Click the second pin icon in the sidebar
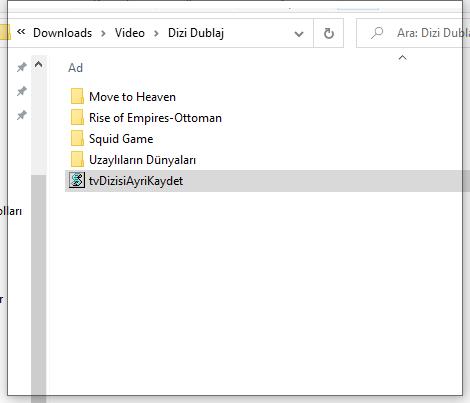The height and width of the screenshot is (403, 470). point(22,91)
